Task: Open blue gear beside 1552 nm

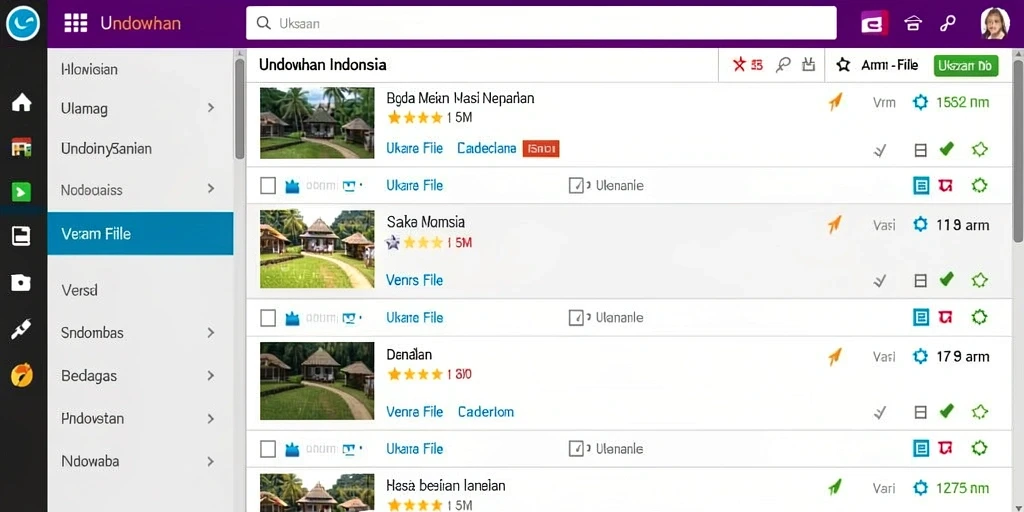Action: (920, 102)
